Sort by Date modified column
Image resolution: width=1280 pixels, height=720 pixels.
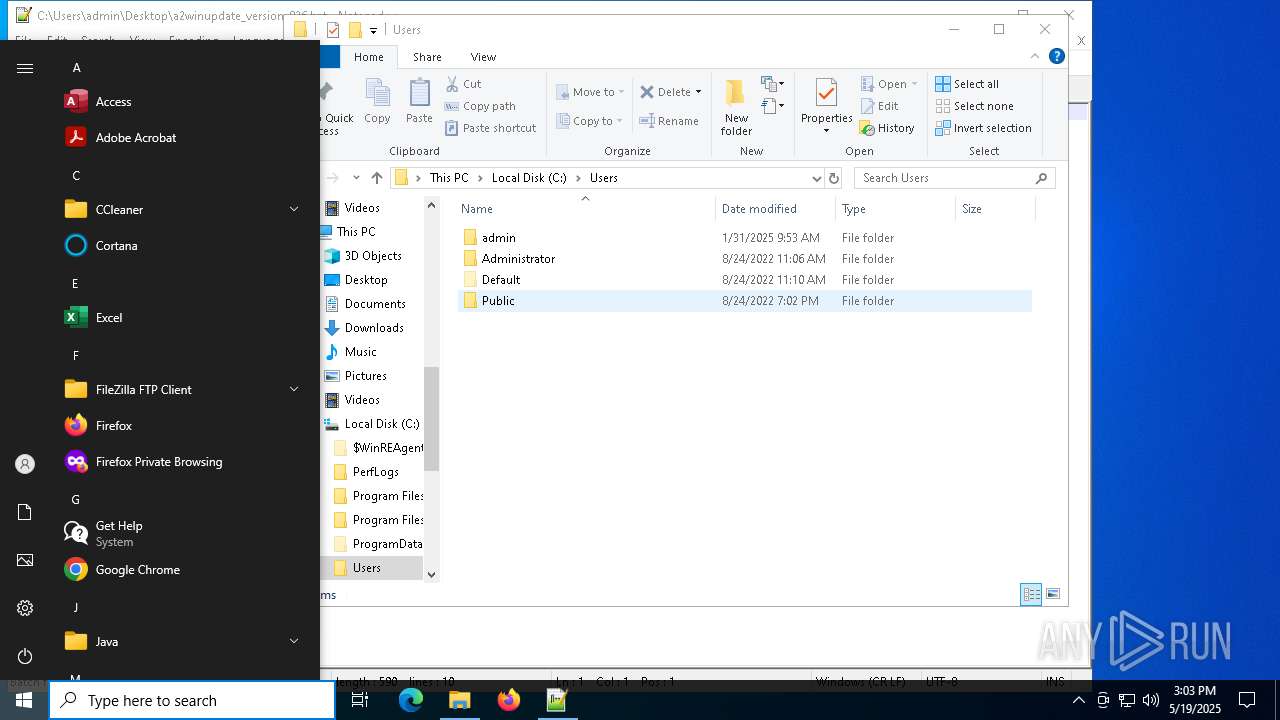pos(775,209)
